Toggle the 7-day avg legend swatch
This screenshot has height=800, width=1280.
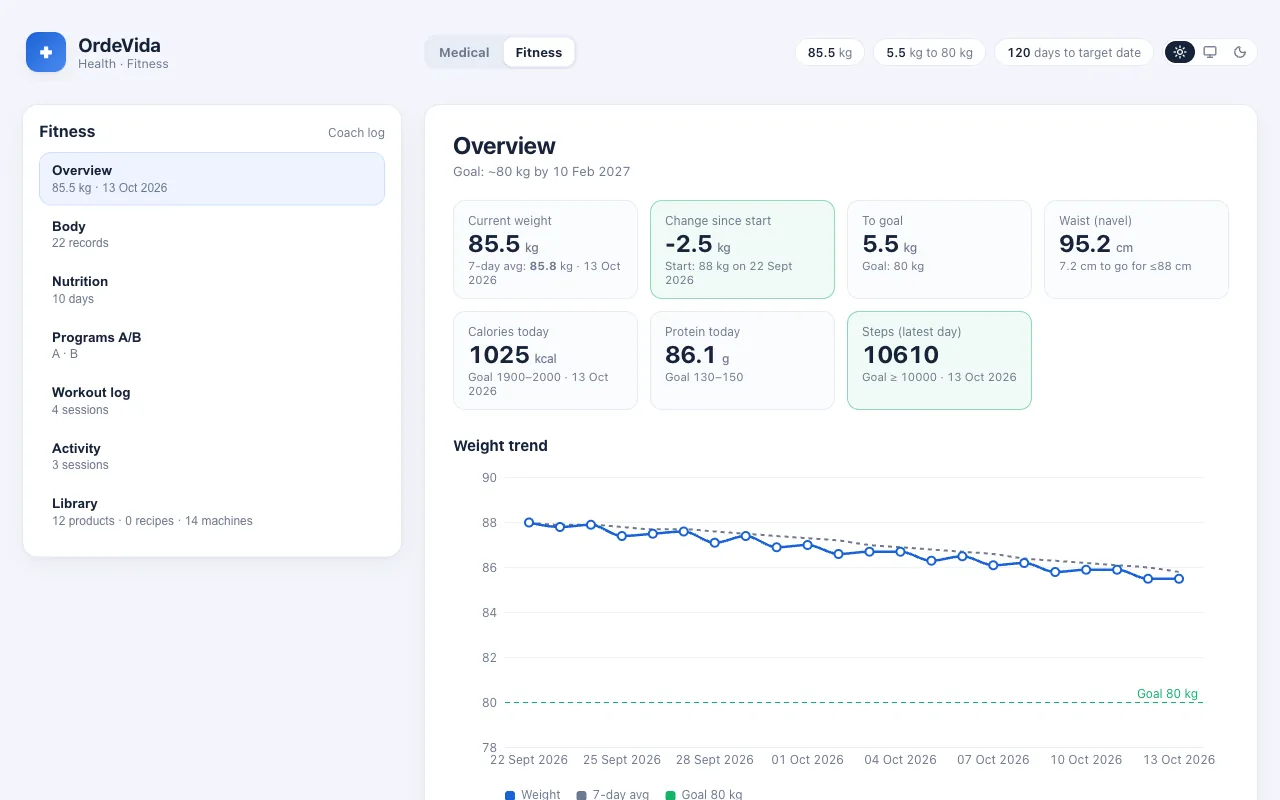pos(582,795)
